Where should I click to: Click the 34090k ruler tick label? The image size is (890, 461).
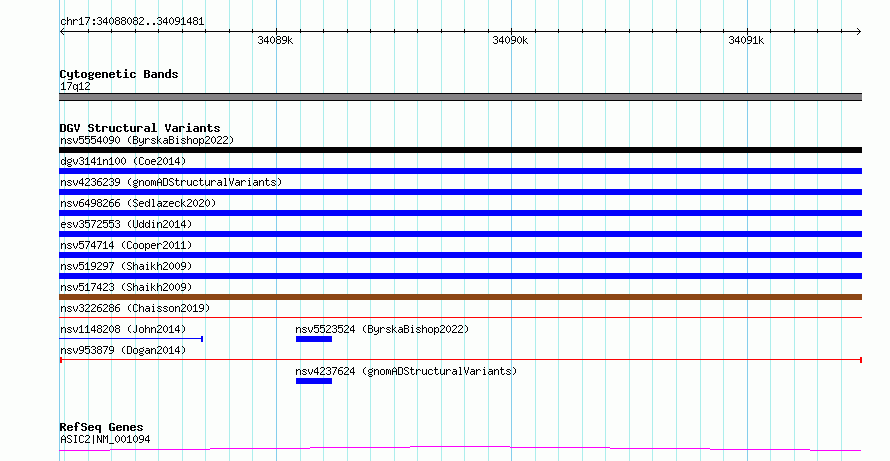(510, 40)
